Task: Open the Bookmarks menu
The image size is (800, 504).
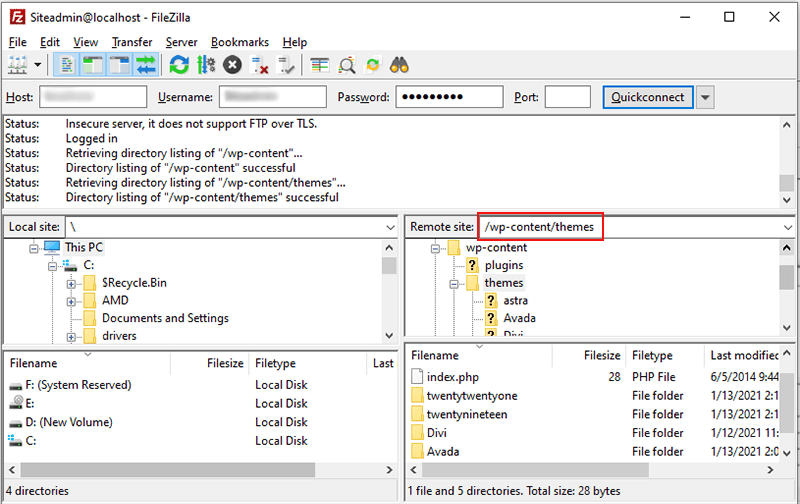Action: [240, 42]
